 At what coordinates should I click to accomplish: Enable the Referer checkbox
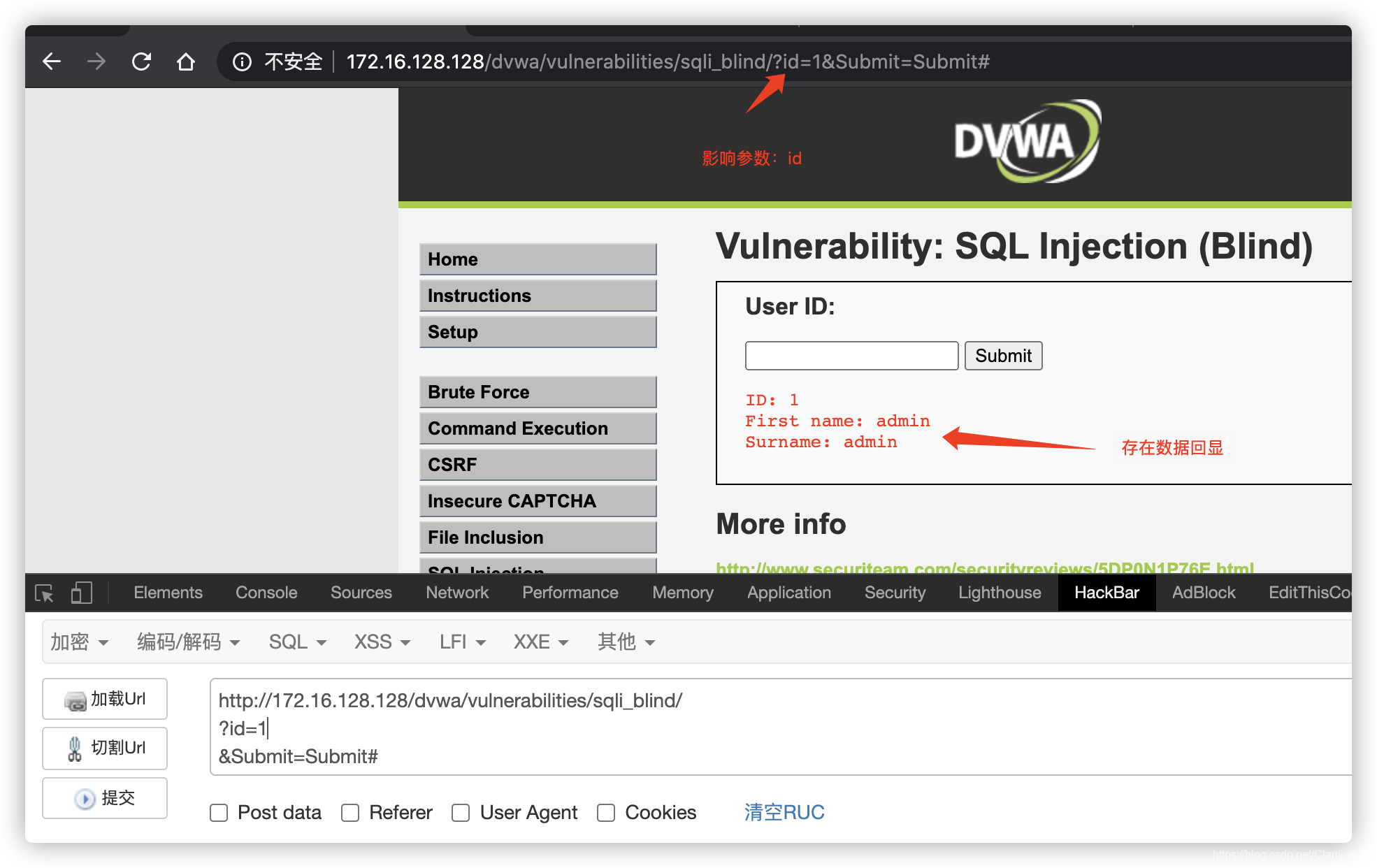[350, 813]
